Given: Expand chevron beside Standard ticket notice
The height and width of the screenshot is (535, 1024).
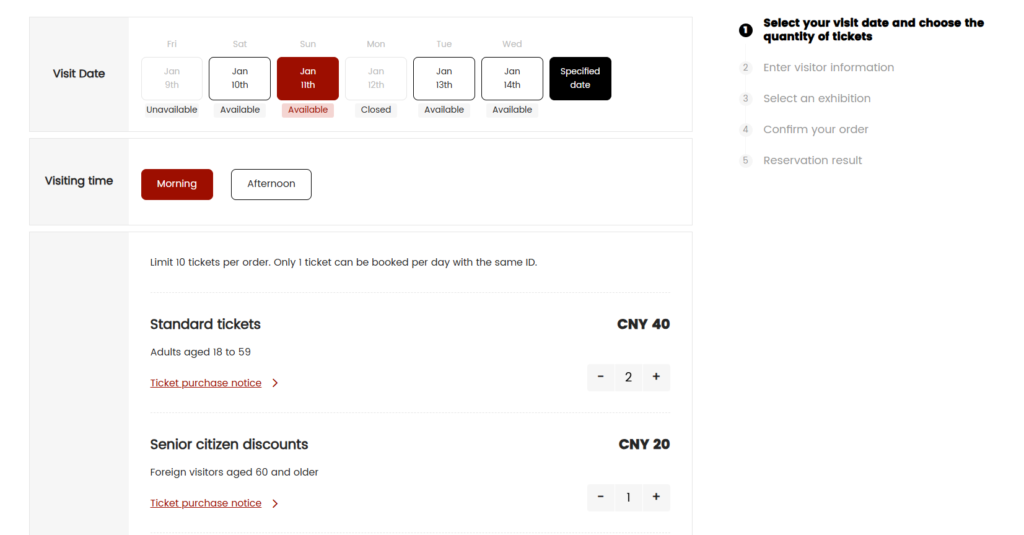Looking at the screenshot, I should tap(275, 383).
